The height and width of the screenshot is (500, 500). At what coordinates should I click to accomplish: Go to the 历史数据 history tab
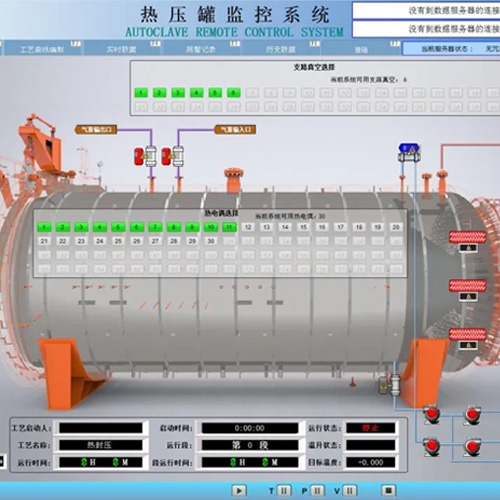click(281, 49)
